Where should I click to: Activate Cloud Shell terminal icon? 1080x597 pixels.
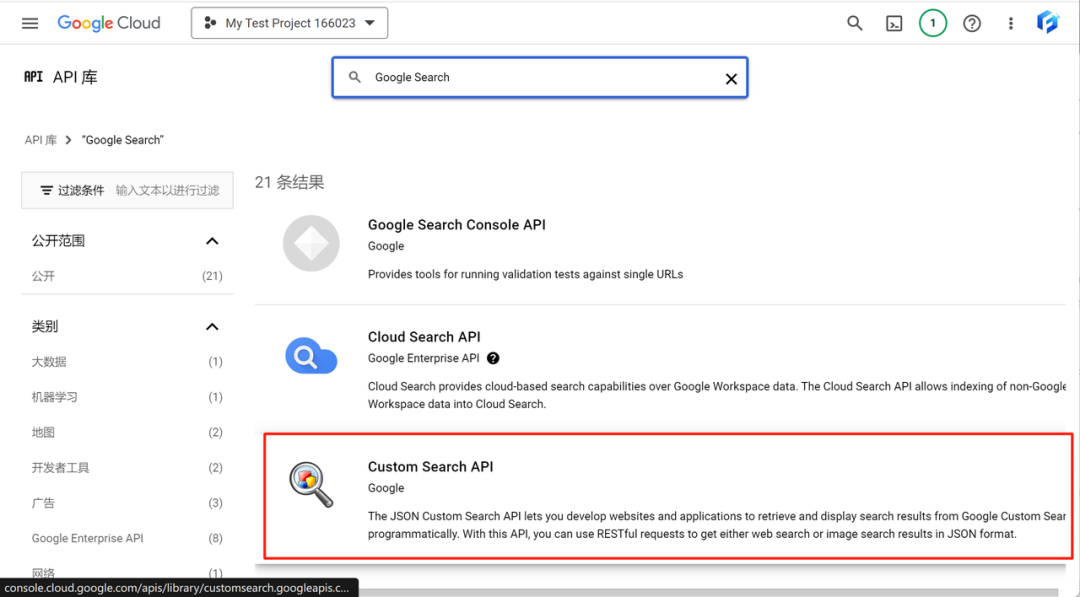pyautogui.click(x=894, y=23)
